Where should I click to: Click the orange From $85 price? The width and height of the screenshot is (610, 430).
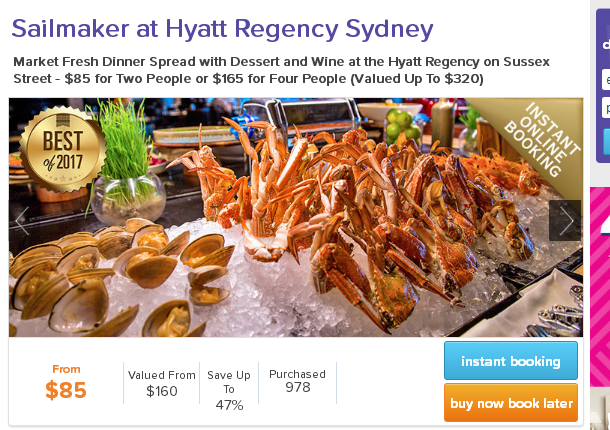[66, 383]
